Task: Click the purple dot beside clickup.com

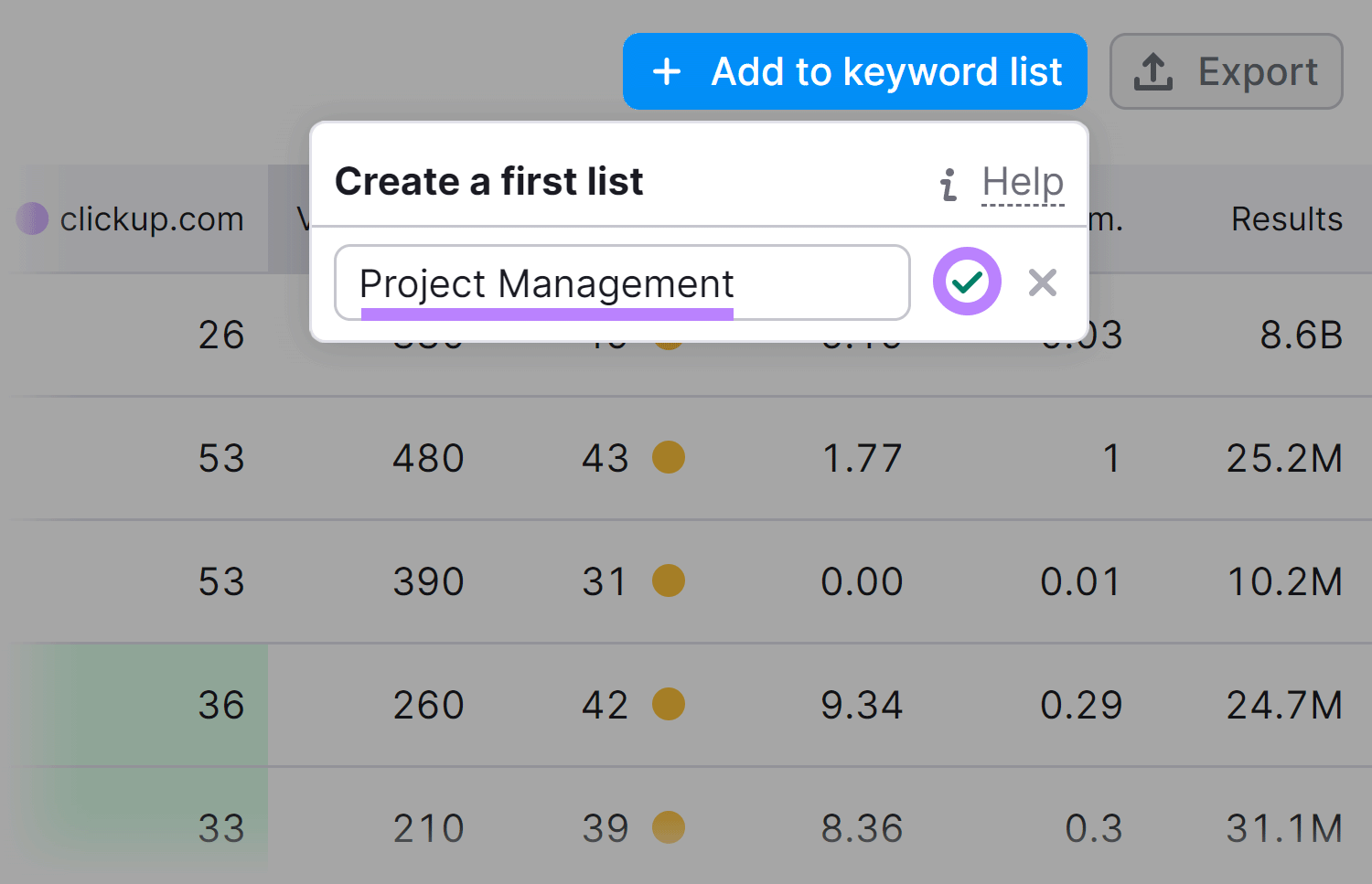Action: (x=31, y=218)
